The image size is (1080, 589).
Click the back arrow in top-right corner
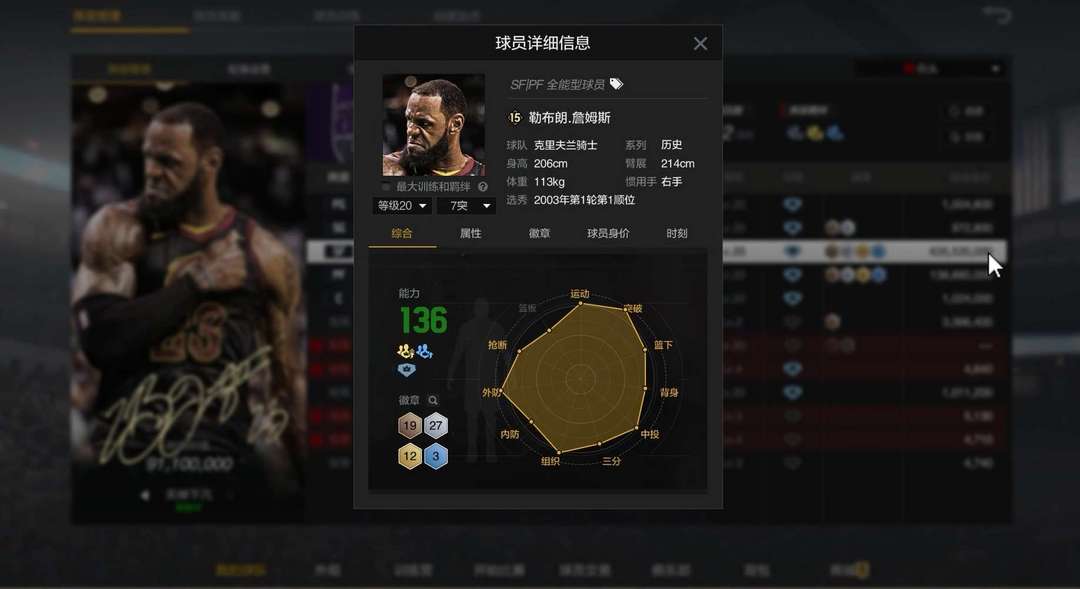tap(997, 14)
